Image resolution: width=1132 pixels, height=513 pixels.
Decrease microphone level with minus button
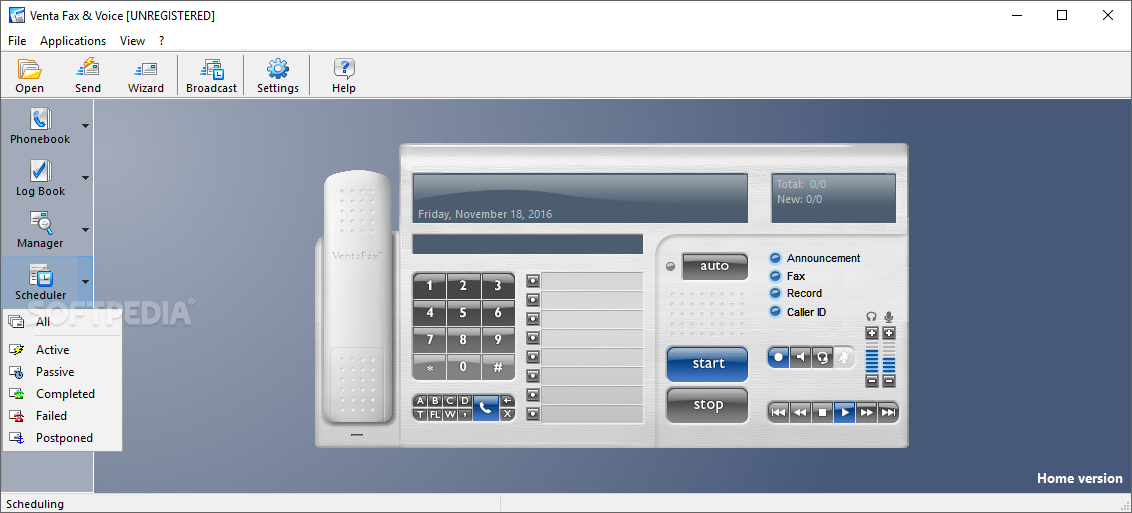pos(889,381)
